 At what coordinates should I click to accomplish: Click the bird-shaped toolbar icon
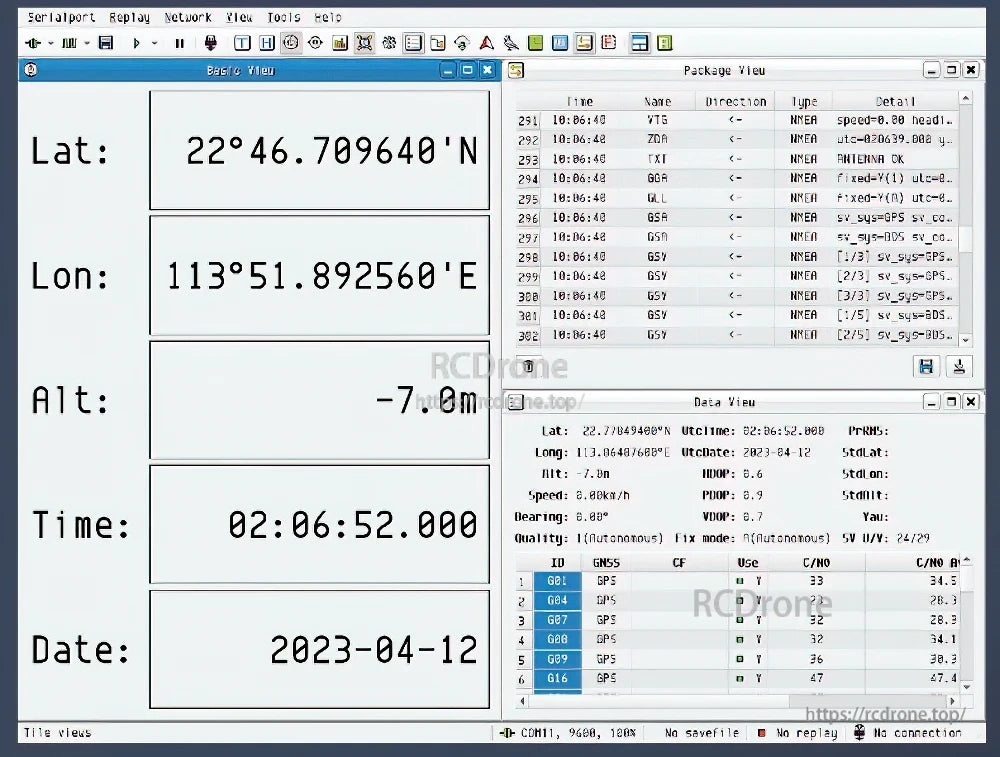(x=511, y=43)
